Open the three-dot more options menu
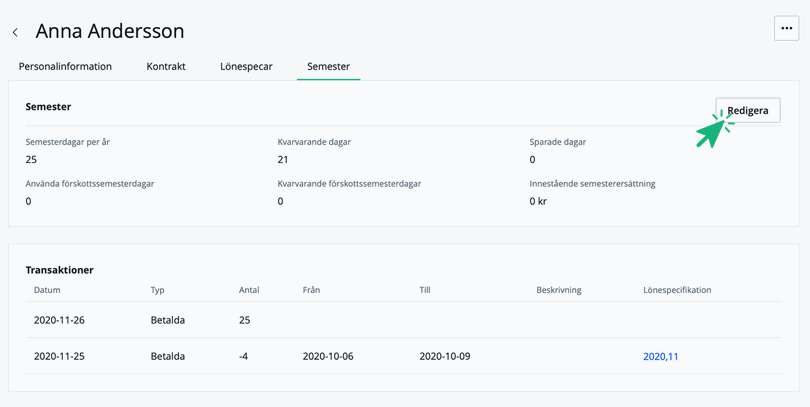Screen dimensions: 810x407 tap(786, 29)
